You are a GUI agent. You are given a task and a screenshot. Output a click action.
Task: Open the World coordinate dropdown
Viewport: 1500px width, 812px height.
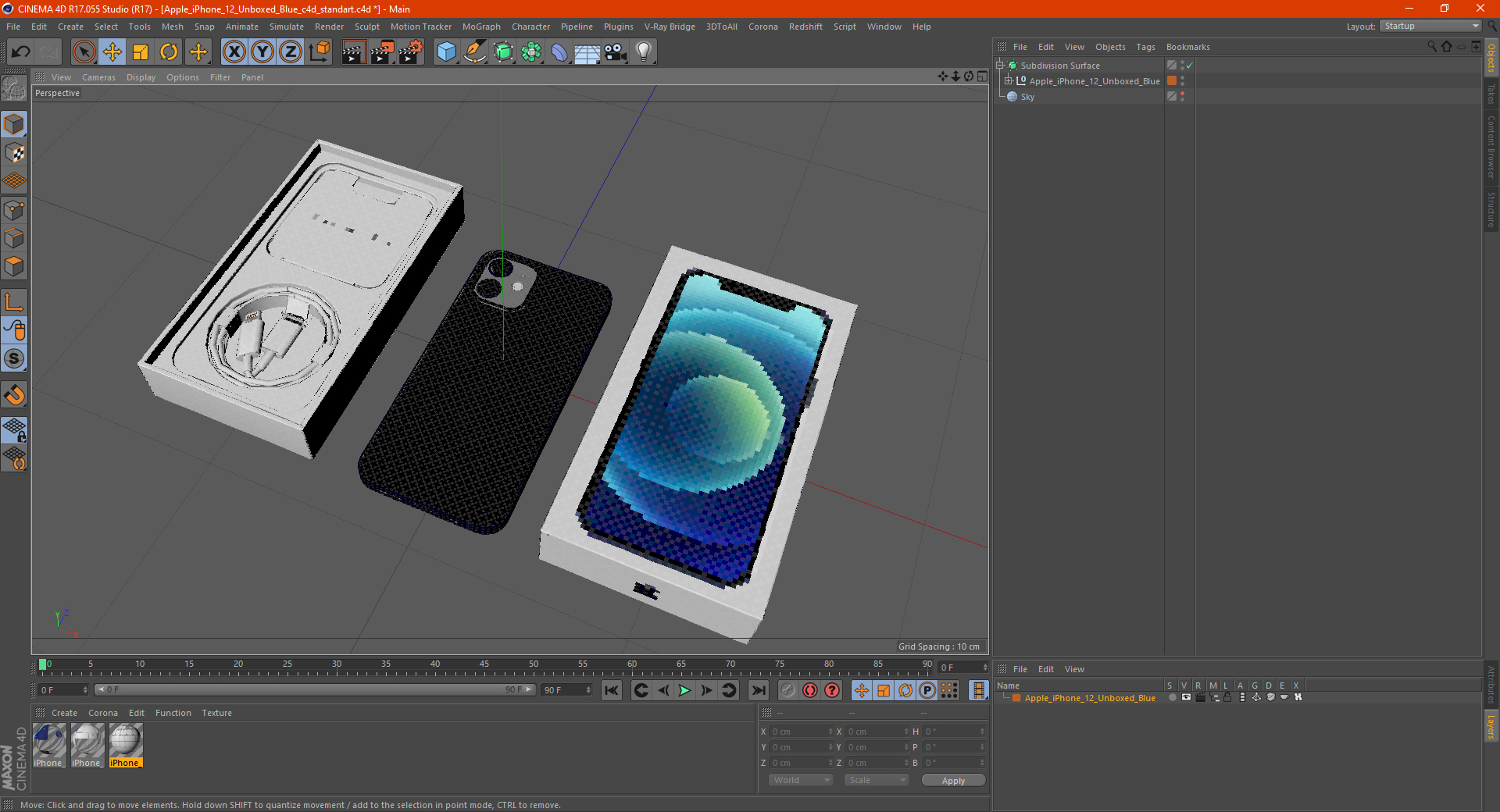(x=801, y=780)
